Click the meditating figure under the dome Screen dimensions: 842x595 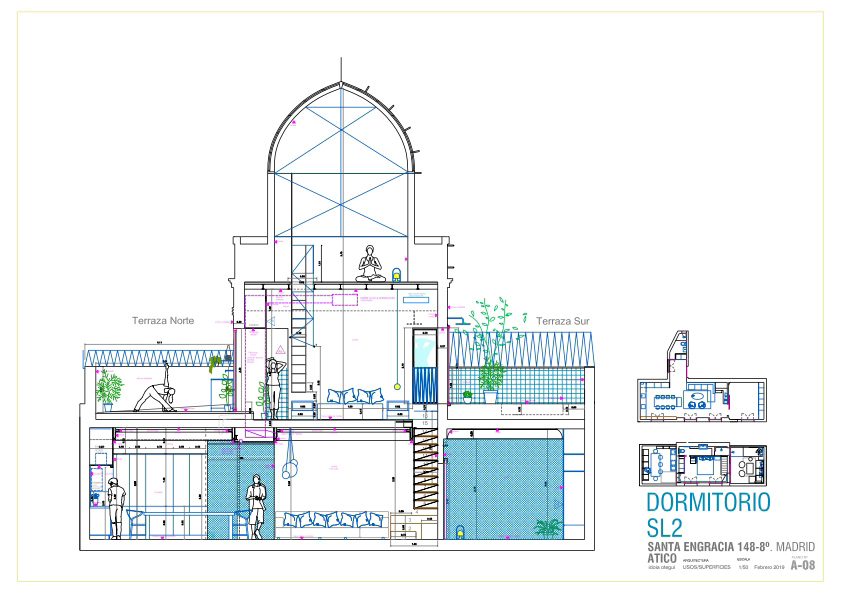click(371, 264)
